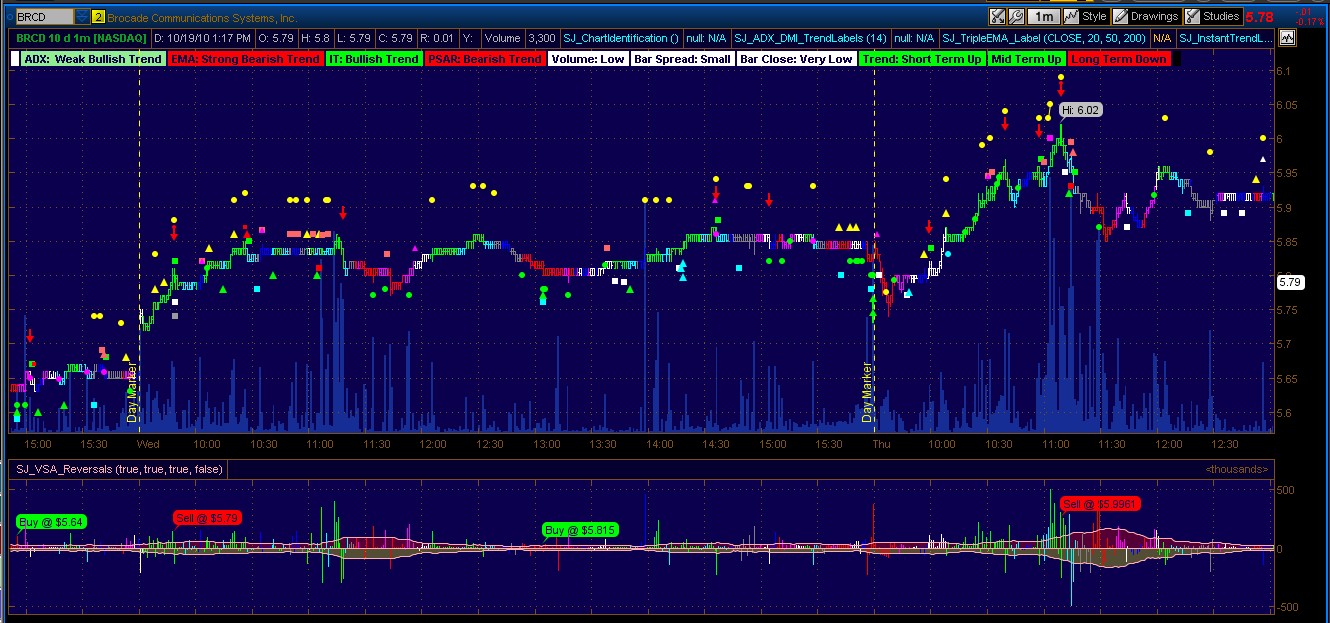Click the ADX: Weak Bullish Trend label

coord(91,59)
